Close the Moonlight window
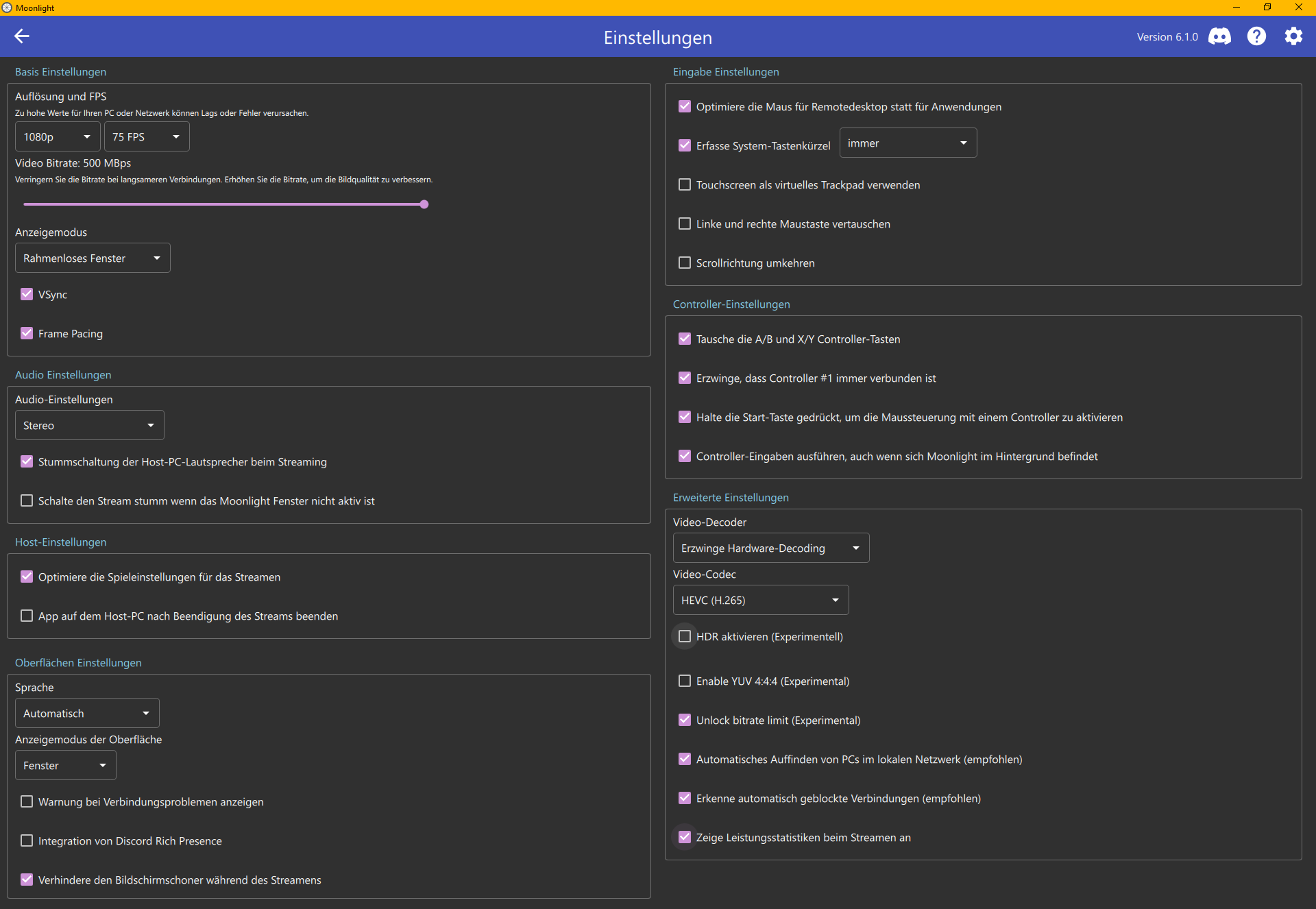The height and width of the screenshot is (909, 1316). click(x=1298, y=8)
